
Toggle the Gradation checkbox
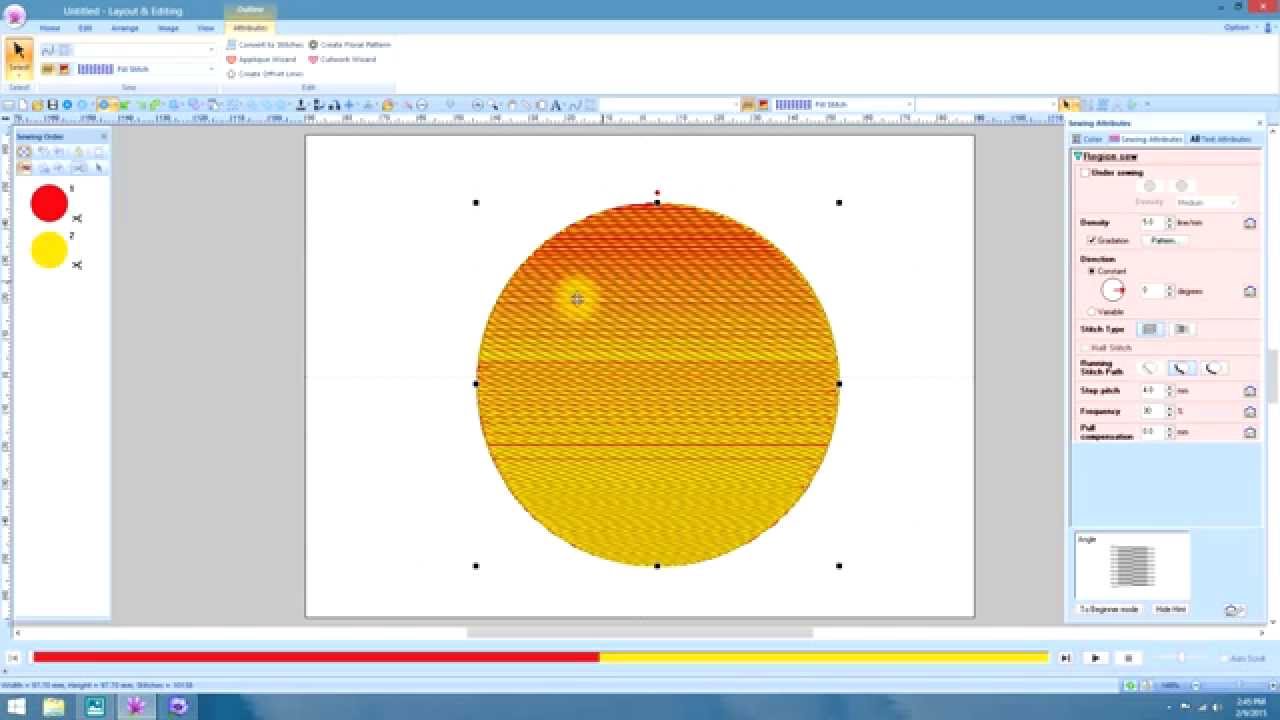pos(1092,240)
